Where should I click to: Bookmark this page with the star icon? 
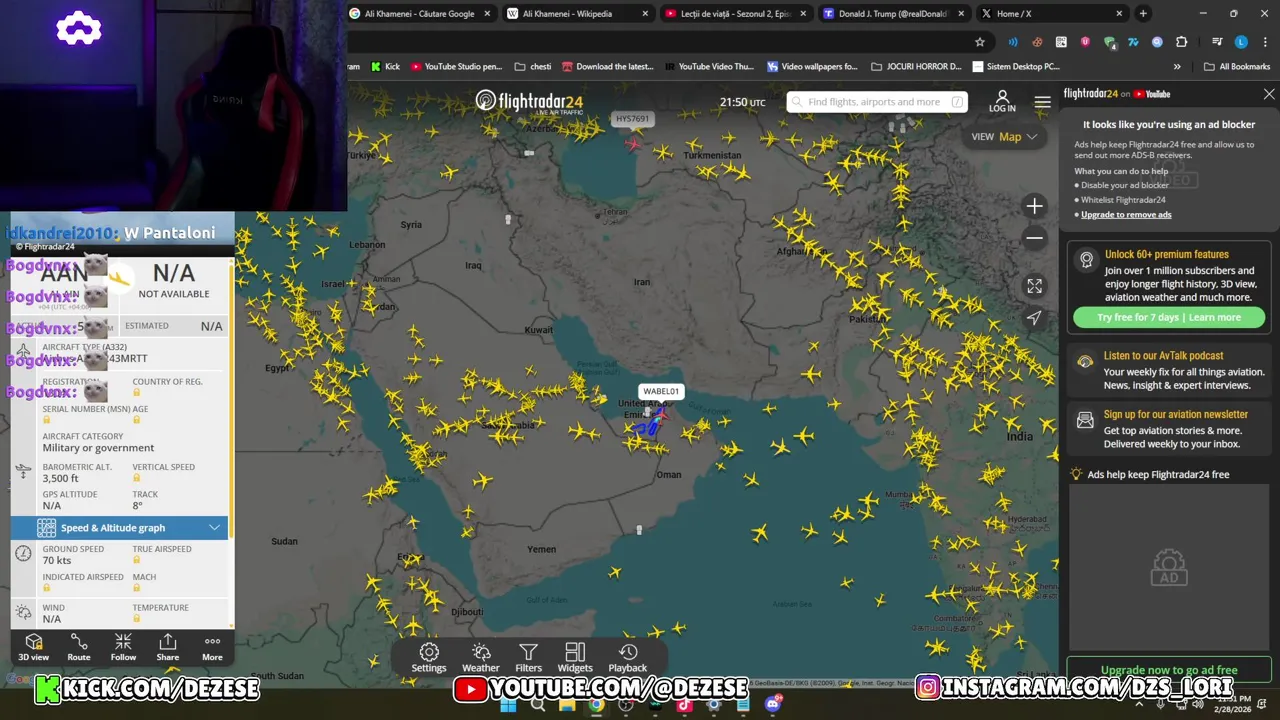pos(980,42)
